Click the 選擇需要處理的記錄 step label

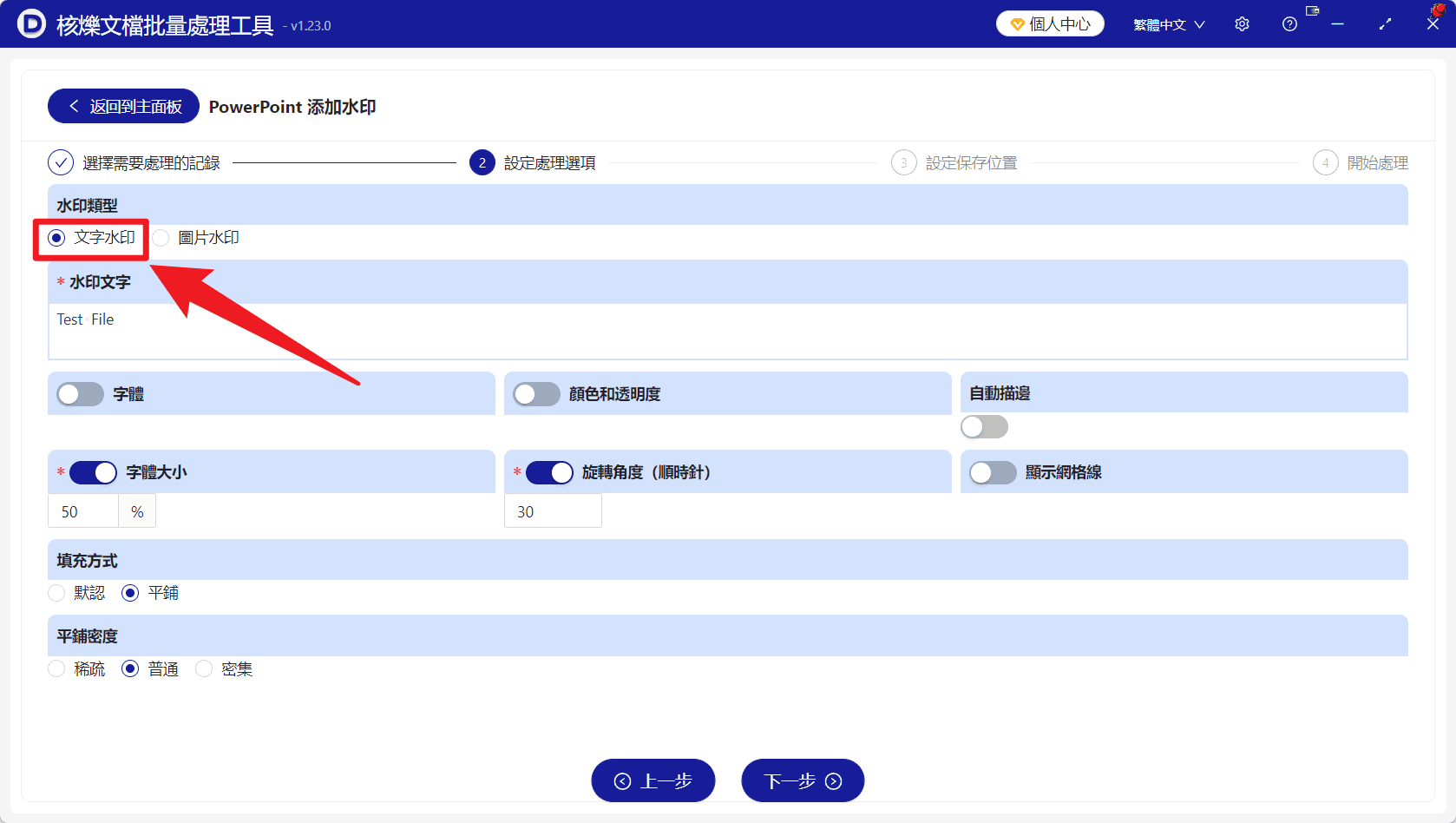pos(151,163)
